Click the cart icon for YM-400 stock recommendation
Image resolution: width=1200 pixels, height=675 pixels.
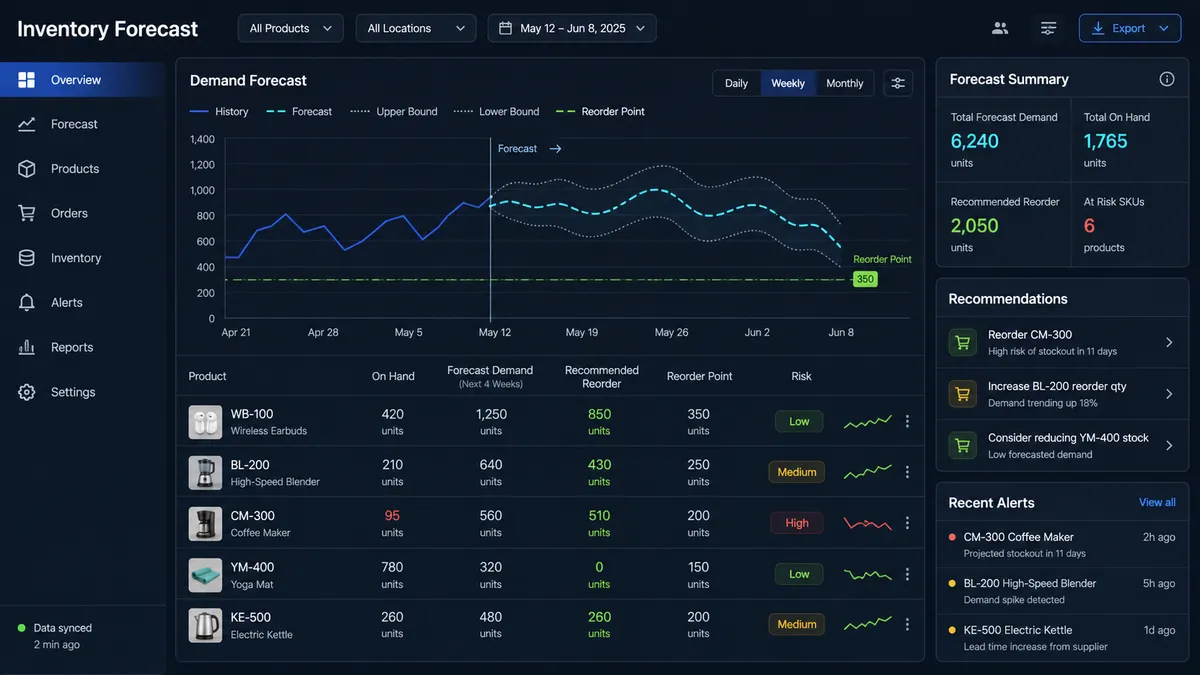[x=962, y=445]
